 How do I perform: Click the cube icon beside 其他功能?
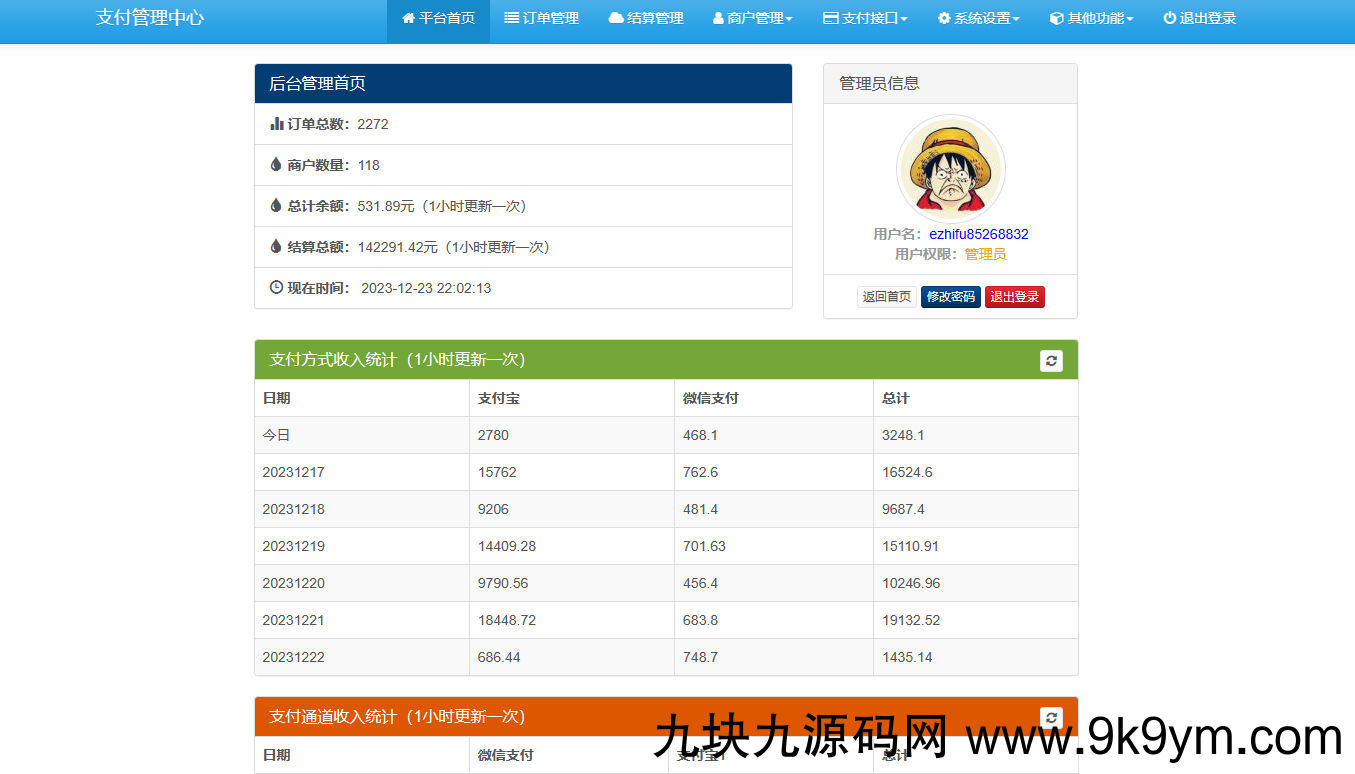point(1056,18)
